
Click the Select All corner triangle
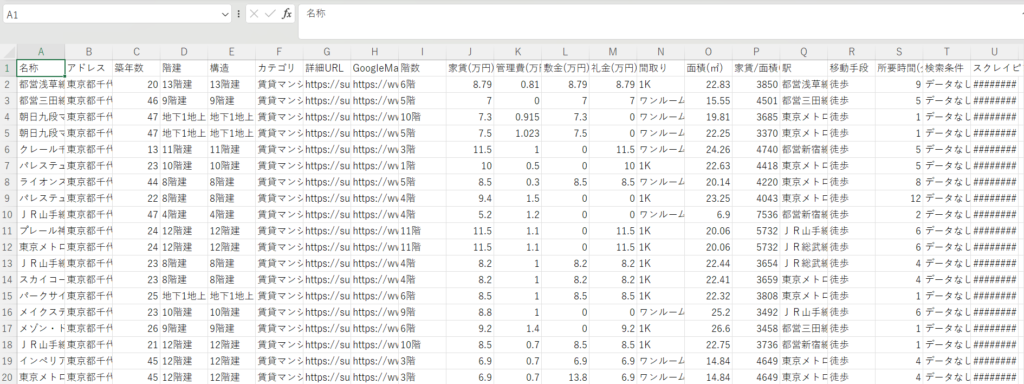click(x=8, y=52)
